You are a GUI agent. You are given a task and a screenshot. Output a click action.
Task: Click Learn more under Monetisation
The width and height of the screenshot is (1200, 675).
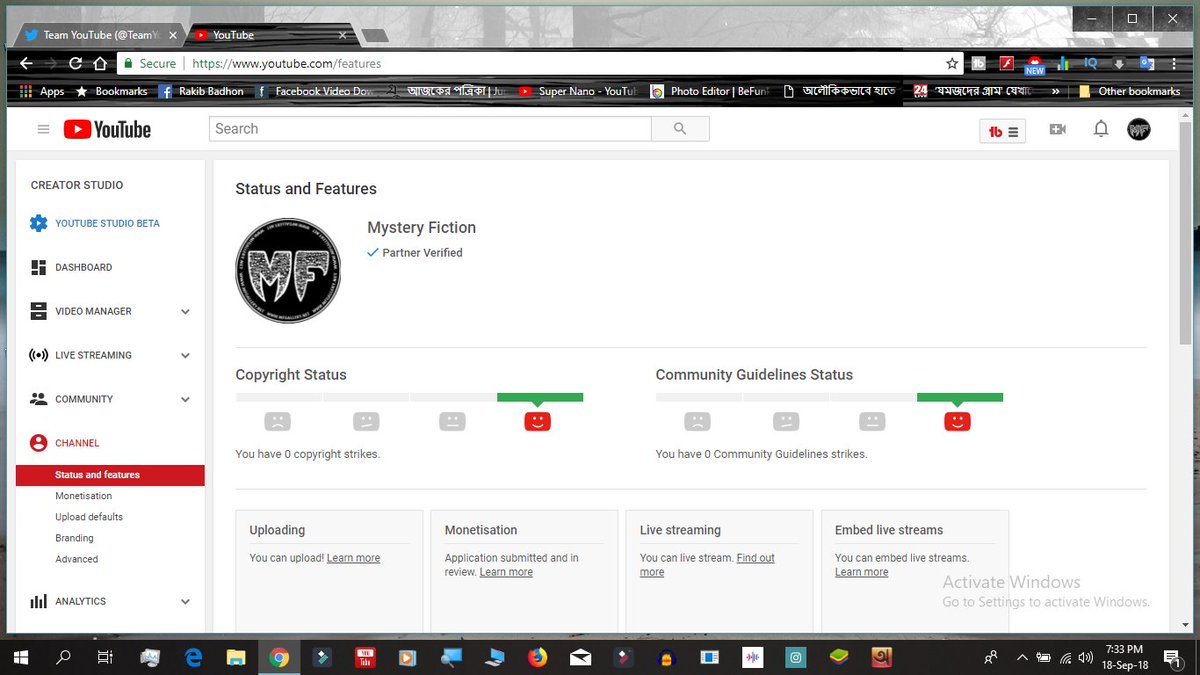coord(506,572)
